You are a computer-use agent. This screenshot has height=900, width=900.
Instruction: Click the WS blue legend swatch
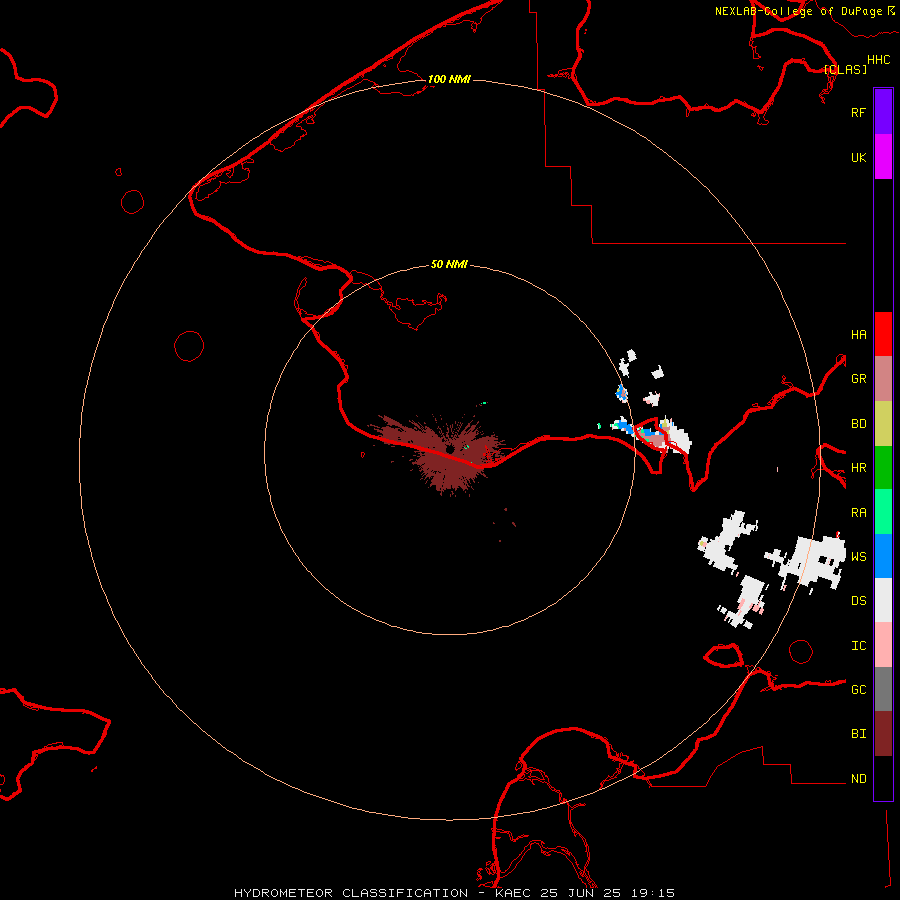click(883, 556)
